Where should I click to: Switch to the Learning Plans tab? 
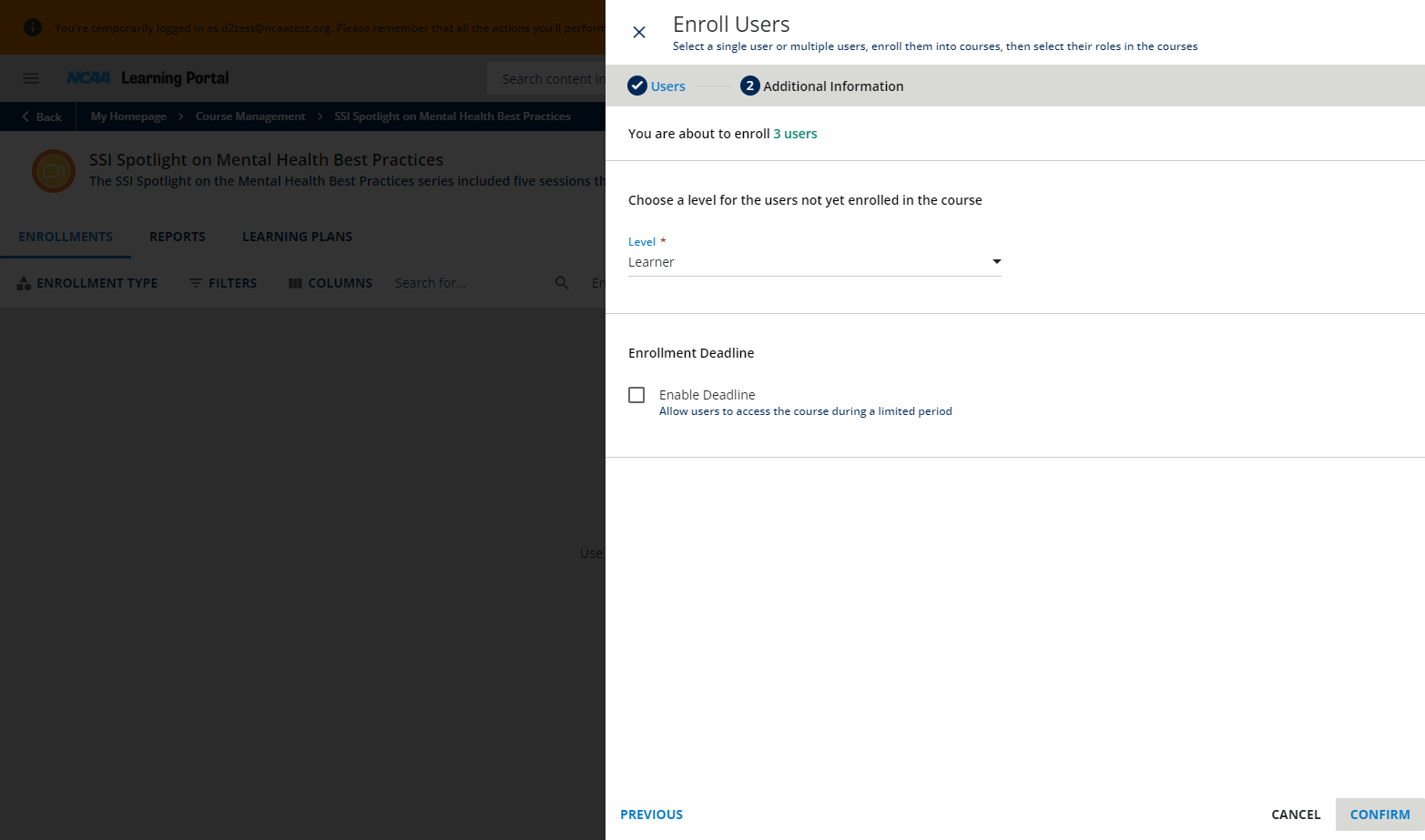point(297,237)
